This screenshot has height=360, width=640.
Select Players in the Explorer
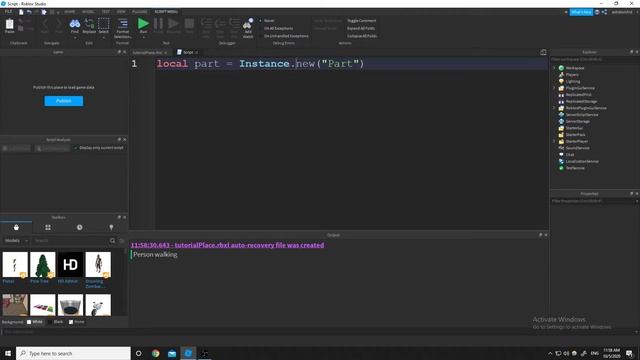click(x=572, y=75)
